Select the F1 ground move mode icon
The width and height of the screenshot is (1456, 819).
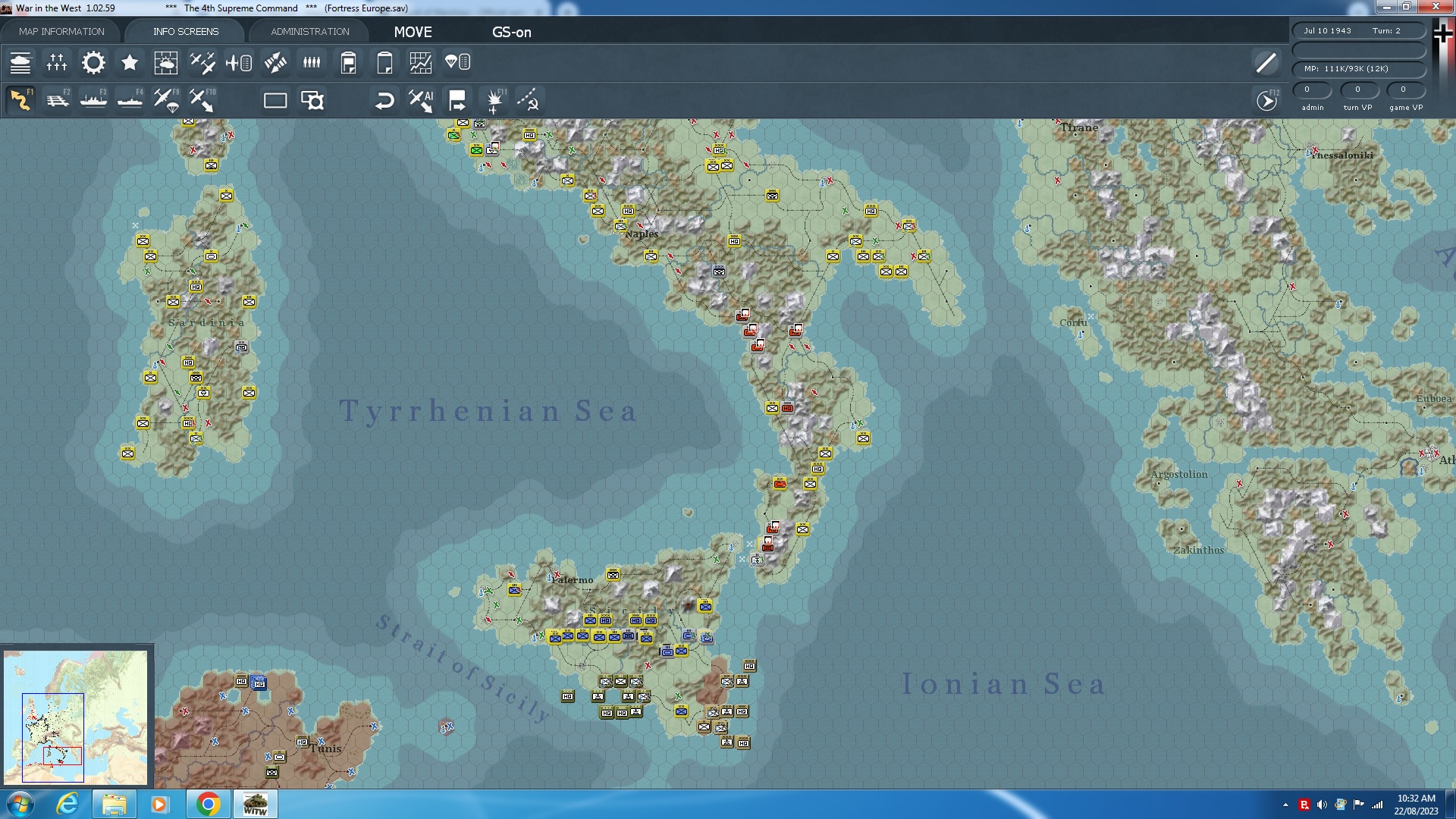click(x=20, y=100)
